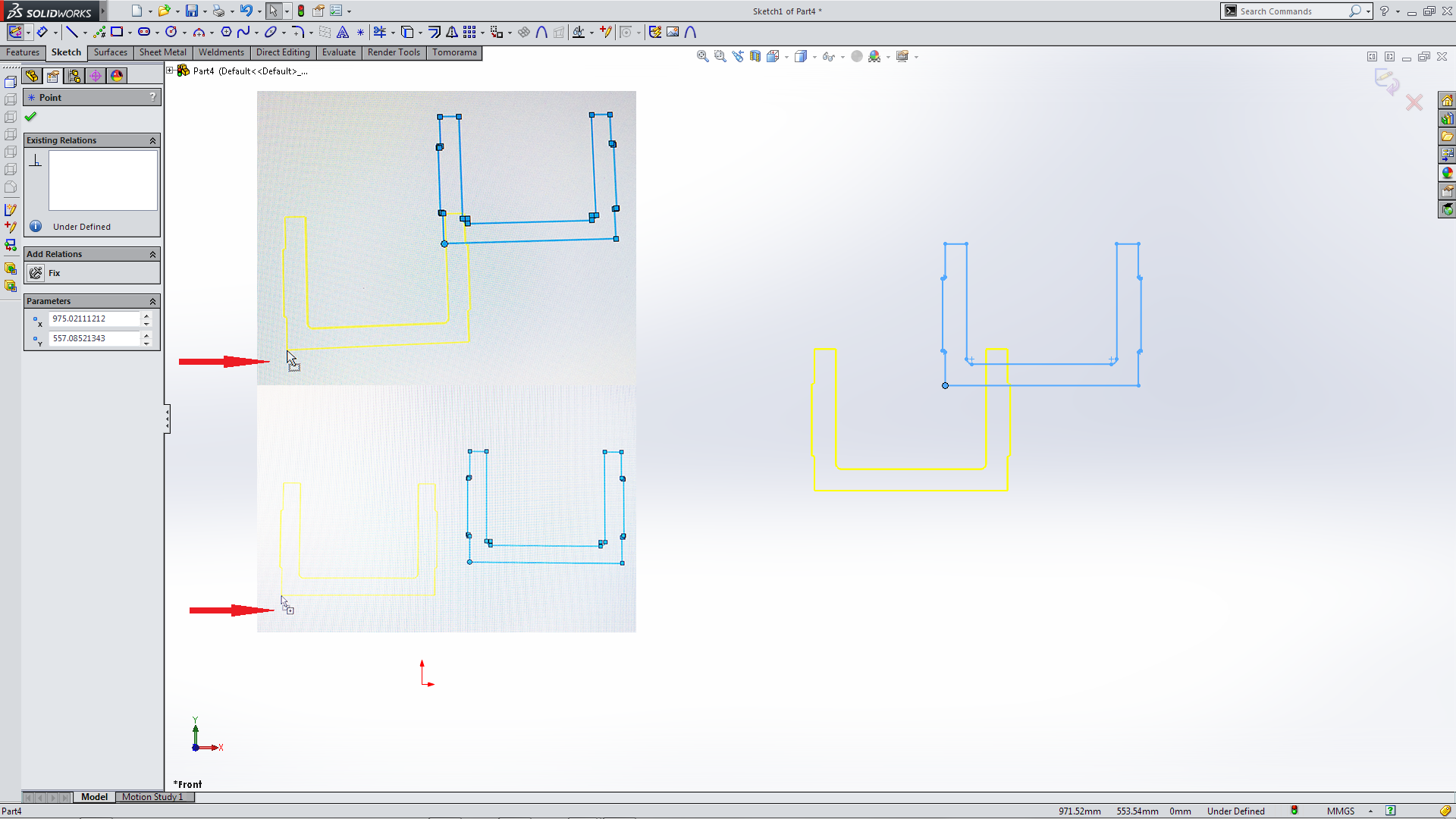
Task: Toggle the two-pane vertical split view
Action: click(1389, 56)
